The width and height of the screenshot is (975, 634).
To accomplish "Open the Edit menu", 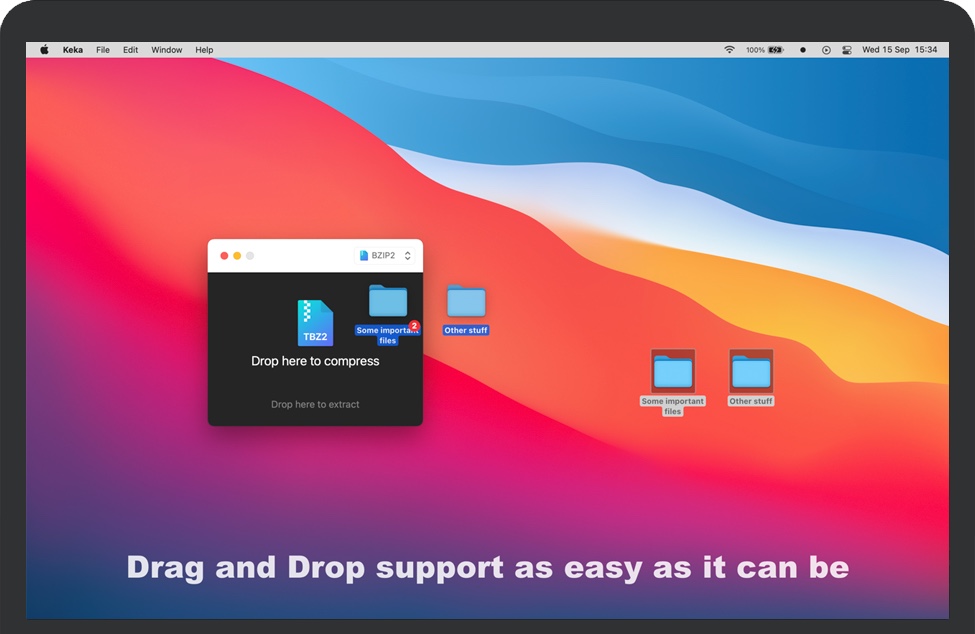I will click(x=131, y=50).
